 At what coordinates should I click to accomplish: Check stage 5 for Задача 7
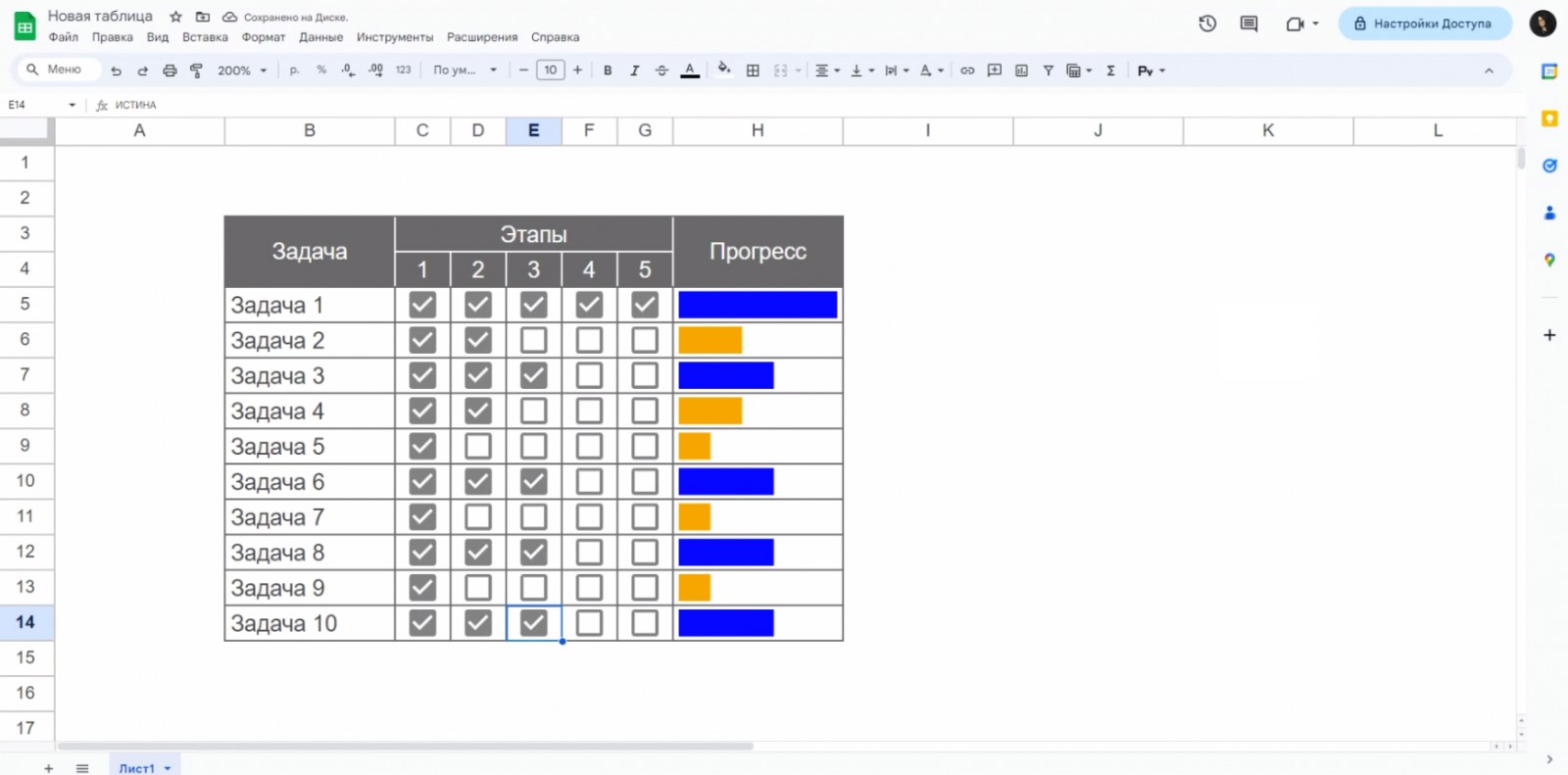pos(645,516)
